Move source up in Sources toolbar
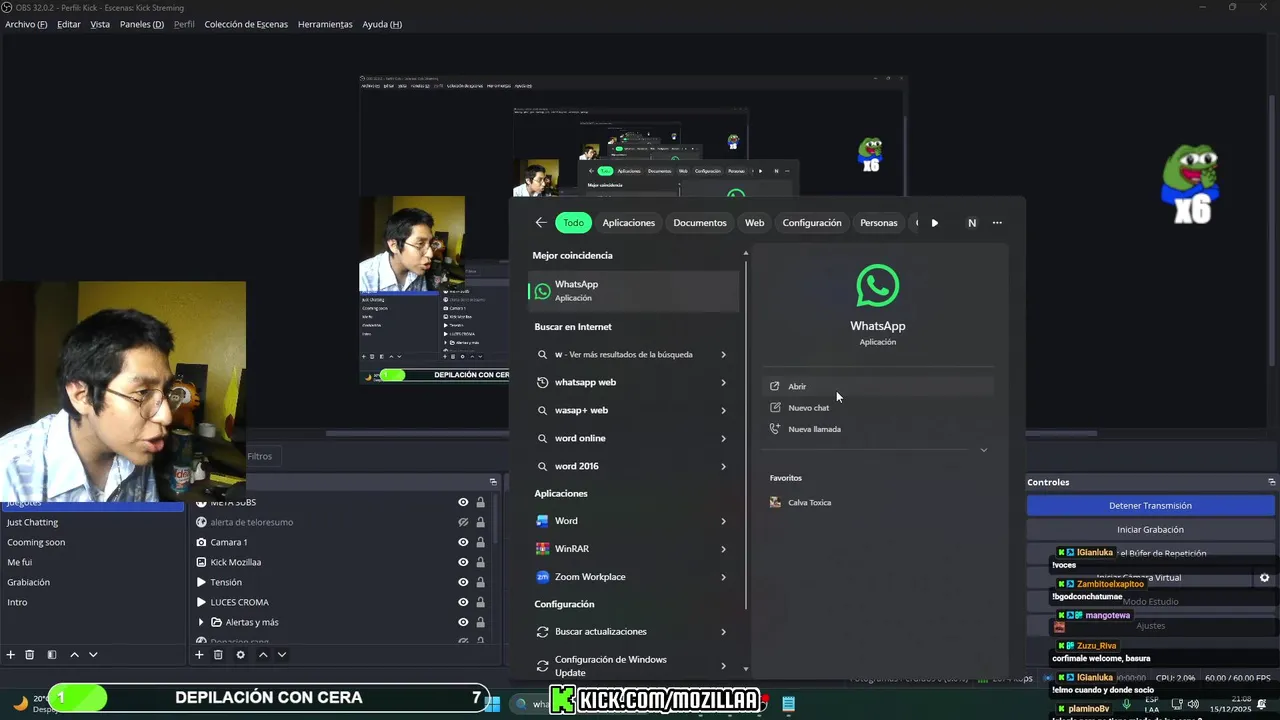 [263, 655]
